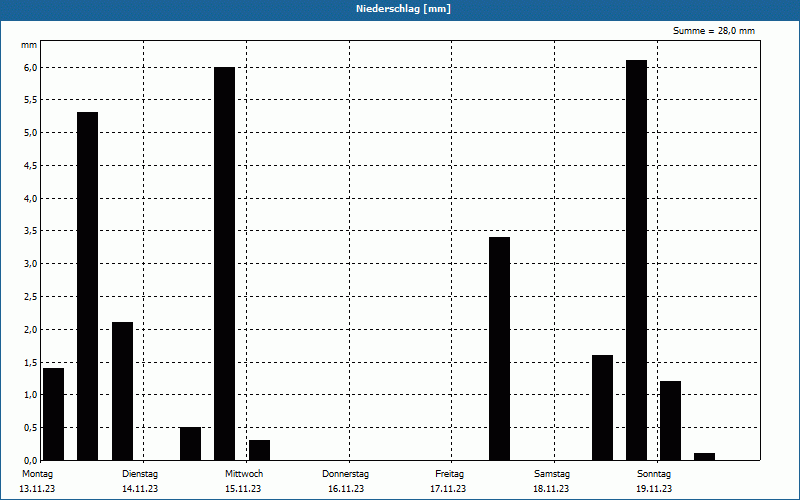Select the Dienstag 14.11.23 date label
Screen dimensions: 800x500
[x=140, y=481]
